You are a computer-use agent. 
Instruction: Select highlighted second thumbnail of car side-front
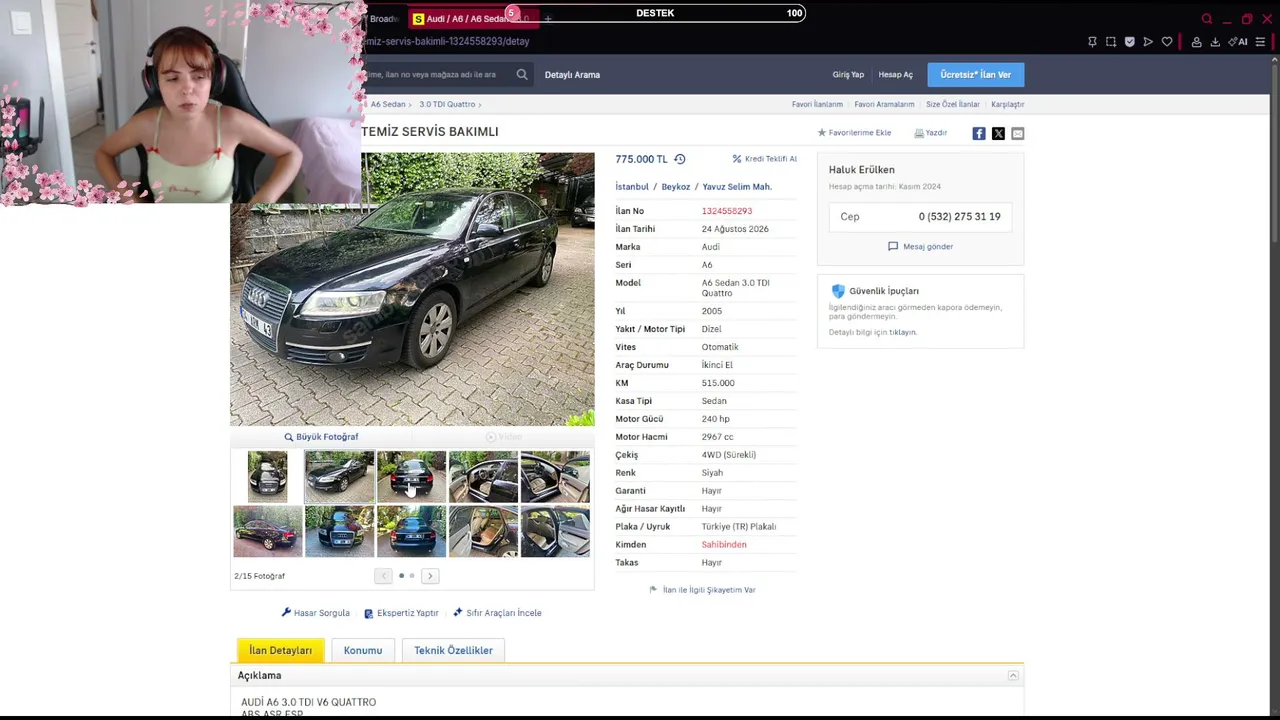click(x=339, y=476)
